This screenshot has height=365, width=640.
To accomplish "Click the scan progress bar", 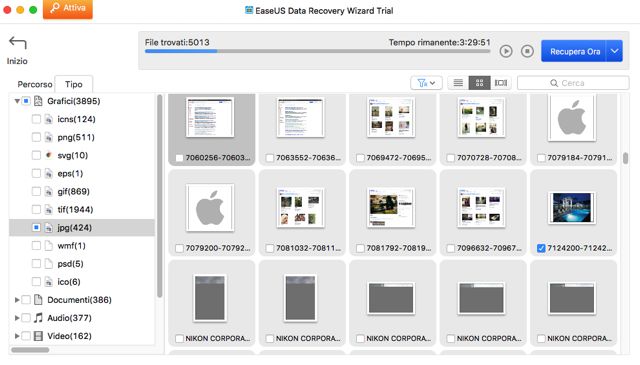I will coord(318,51).
